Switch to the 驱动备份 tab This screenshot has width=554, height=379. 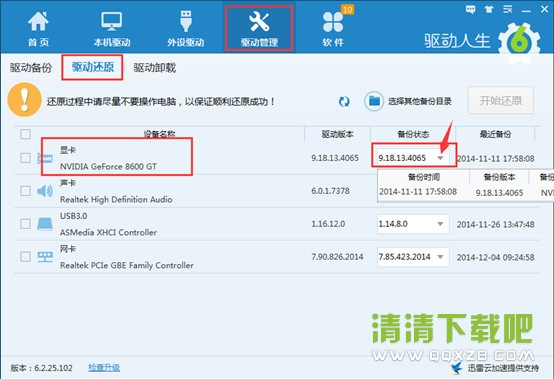click(31, 67)
